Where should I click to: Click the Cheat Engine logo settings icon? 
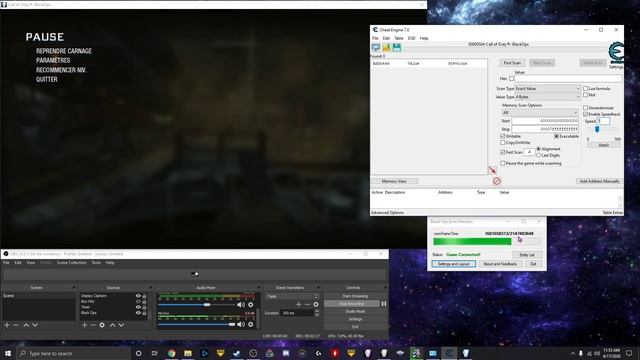[616, 53]
